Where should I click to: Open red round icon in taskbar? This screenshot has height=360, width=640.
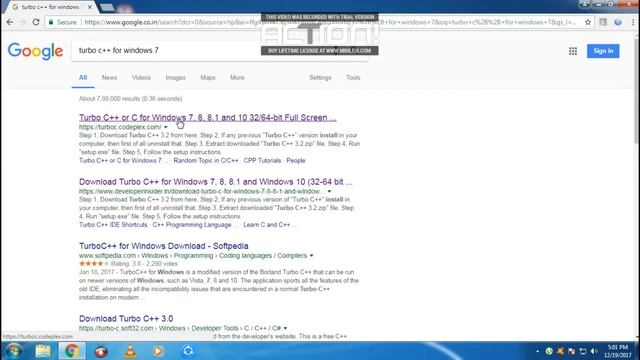coord(101,351)
